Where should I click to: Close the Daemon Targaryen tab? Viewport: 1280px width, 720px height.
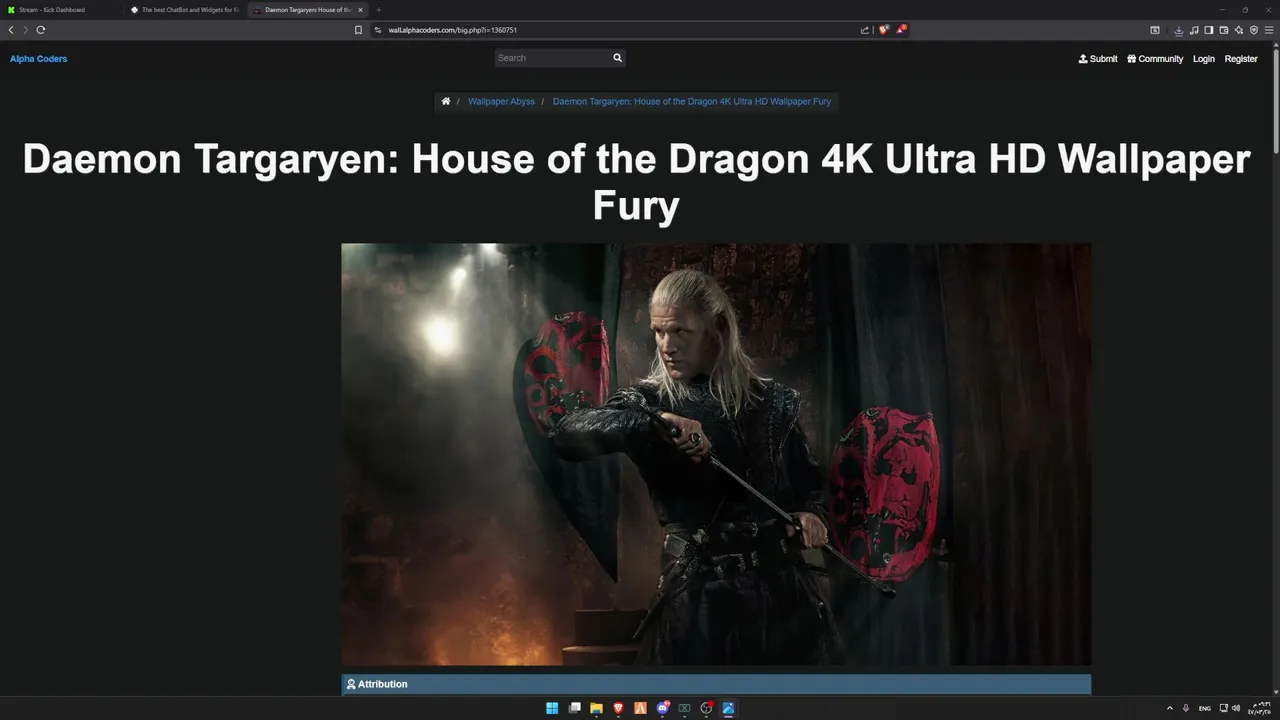pyautogui.click(x=361, y=10)
